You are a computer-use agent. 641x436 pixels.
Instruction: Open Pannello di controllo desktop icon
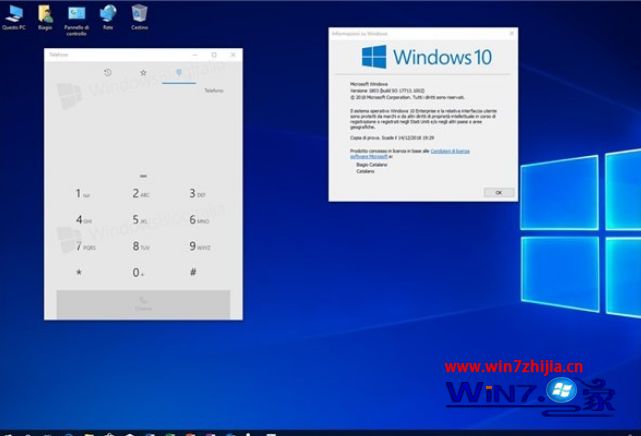pos(76,20)
